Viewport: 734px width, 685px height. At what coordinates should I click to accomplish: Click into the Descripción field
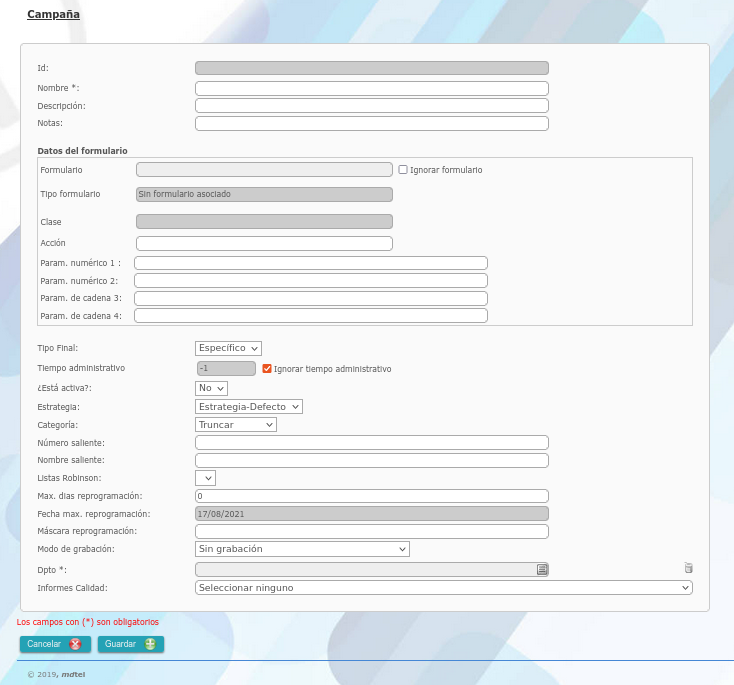click(372, 105)
